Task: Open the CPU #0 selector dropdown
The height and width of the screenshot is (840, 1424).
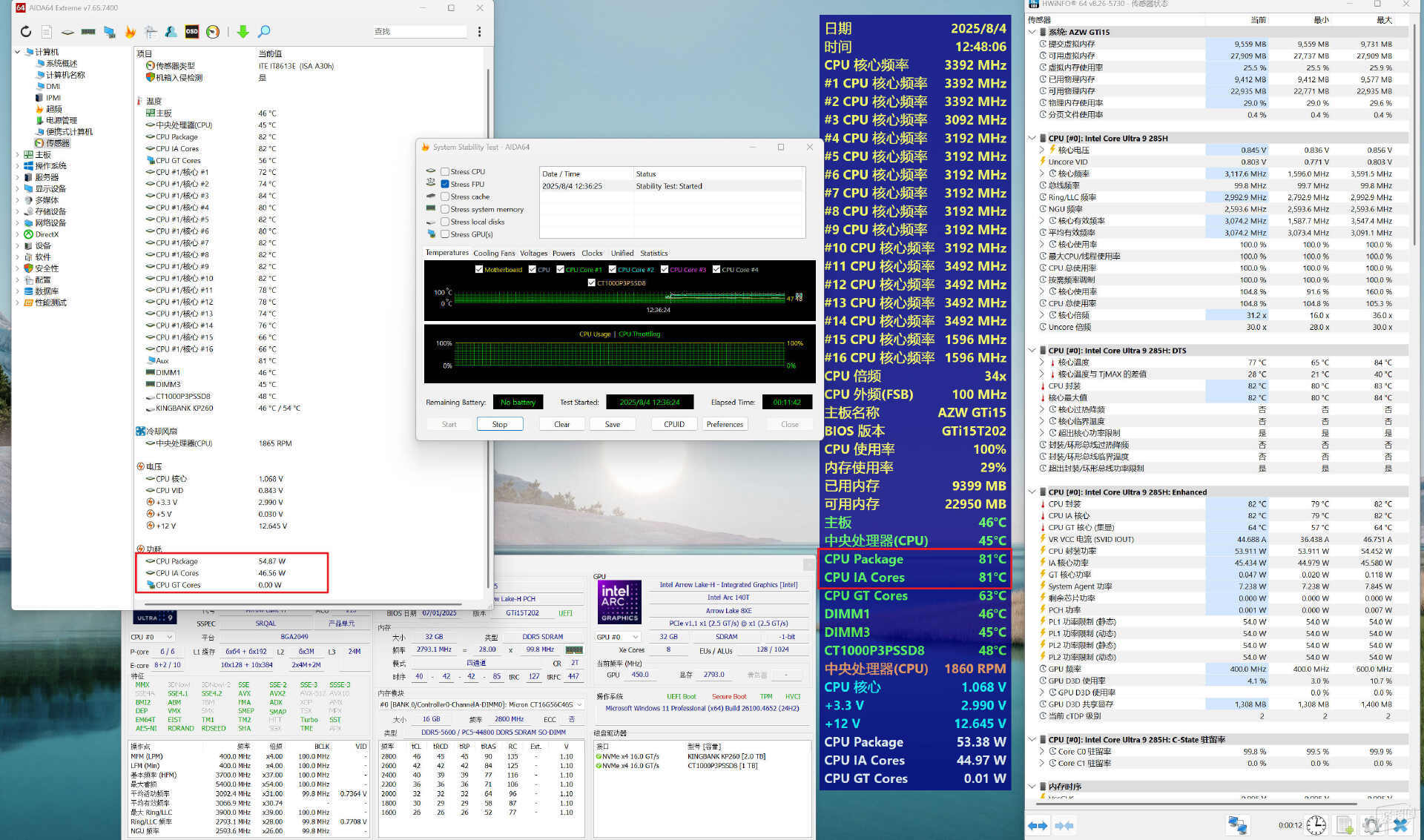Action: point(152,637)
